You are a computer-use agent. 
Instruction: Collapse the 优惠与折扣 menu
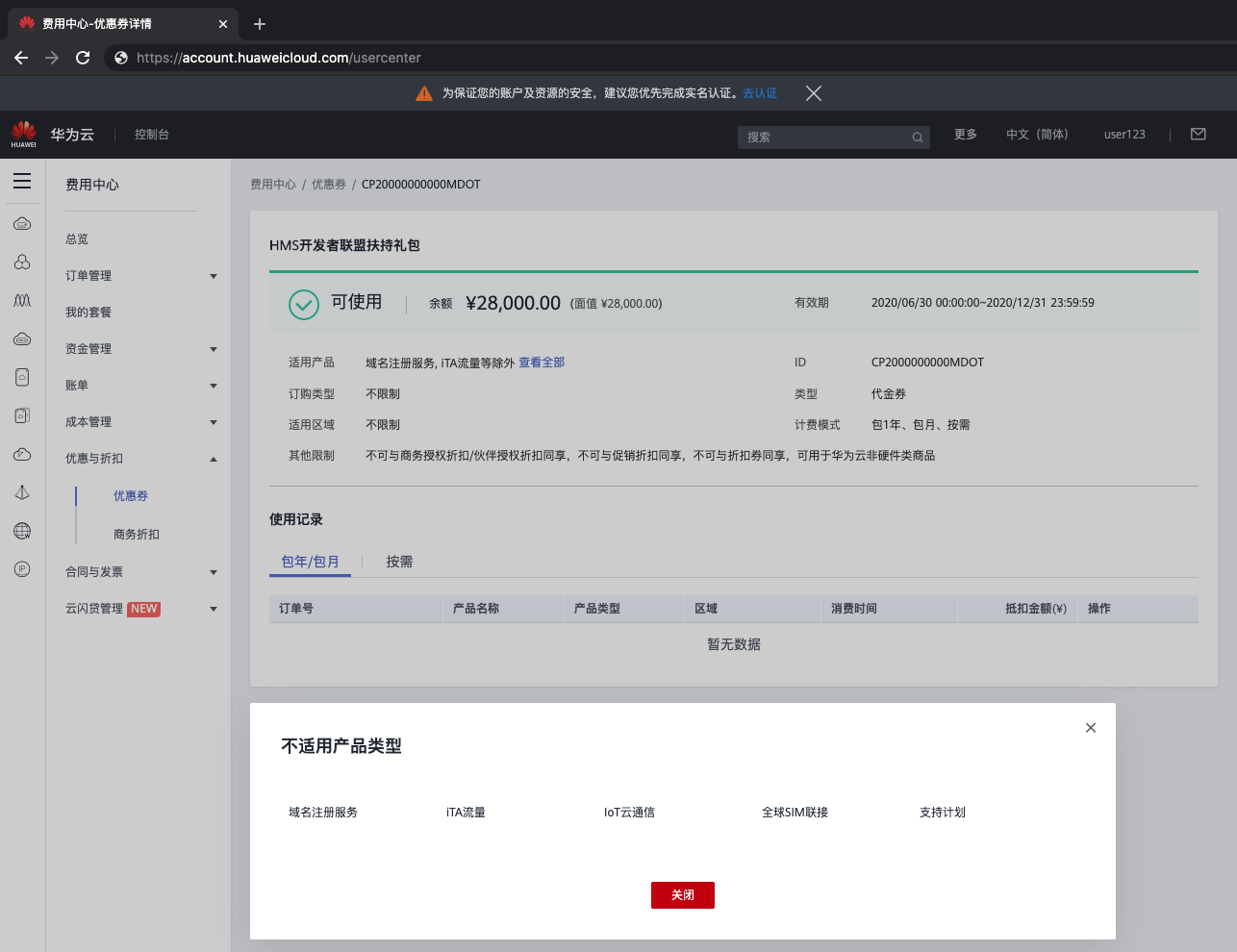(214, 459)
